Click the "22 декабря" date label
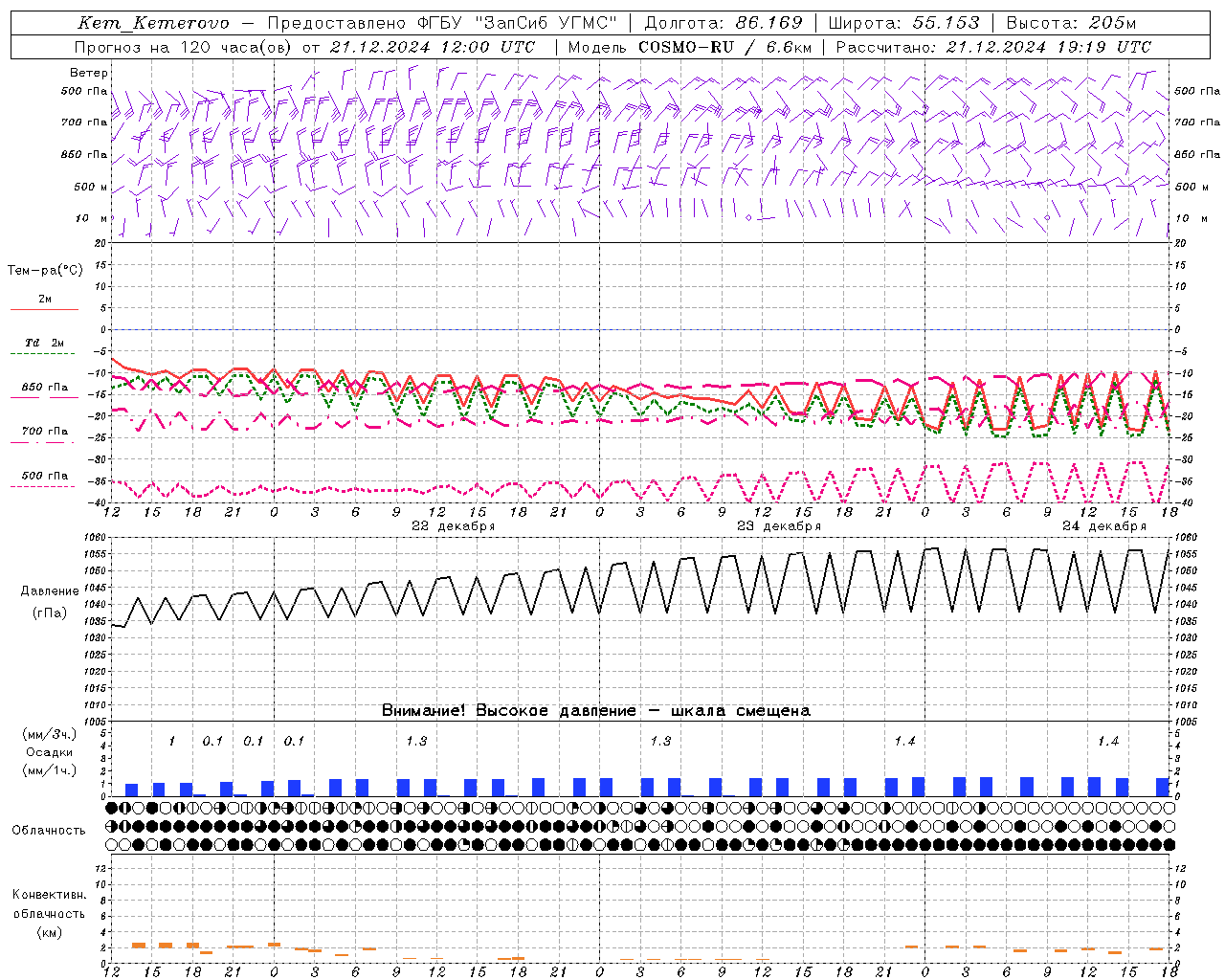 [x=453, y=526]
